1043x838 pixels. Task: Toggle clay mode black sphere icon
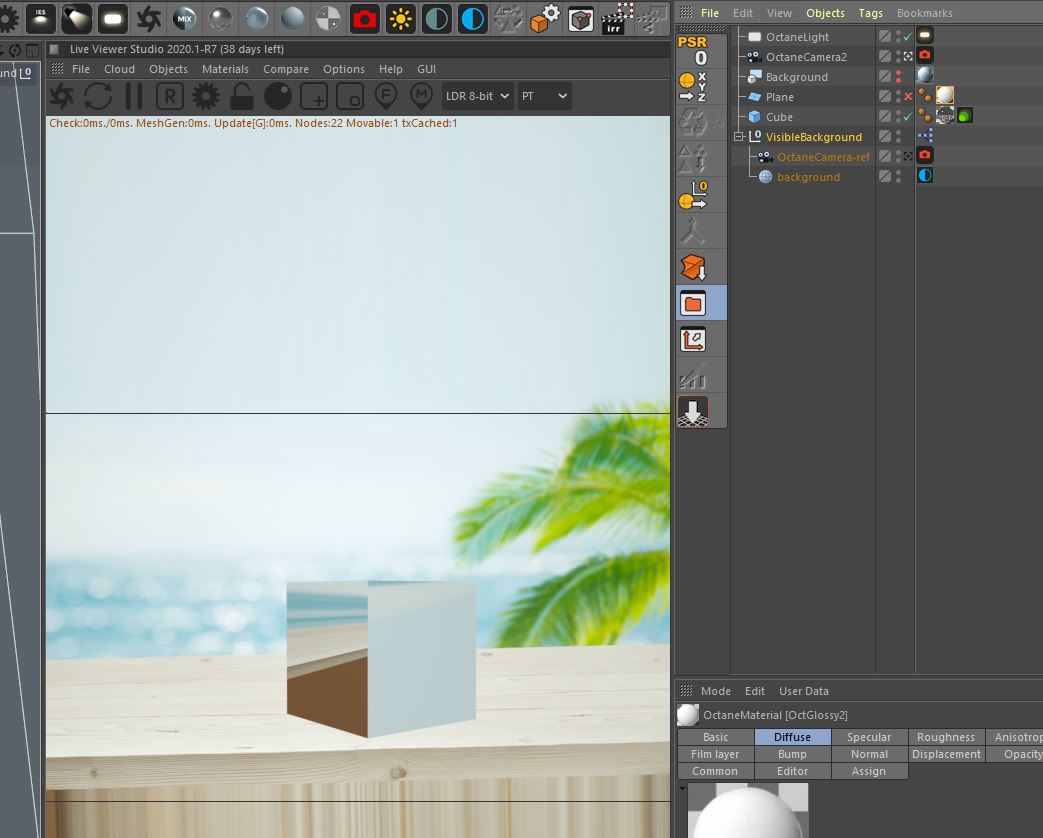coord(277,96)
